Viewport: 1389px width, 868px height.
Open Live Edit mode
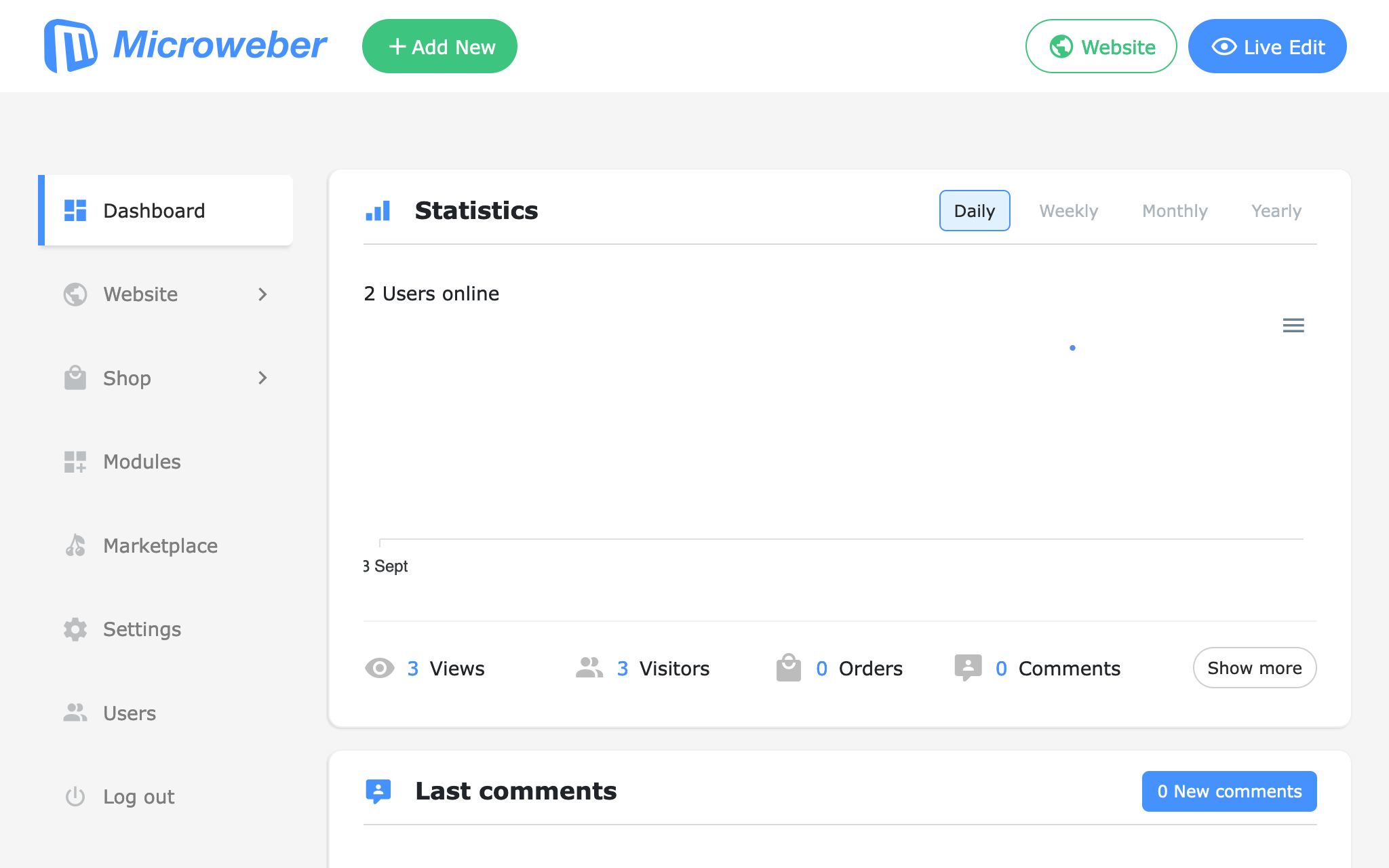1267,46
